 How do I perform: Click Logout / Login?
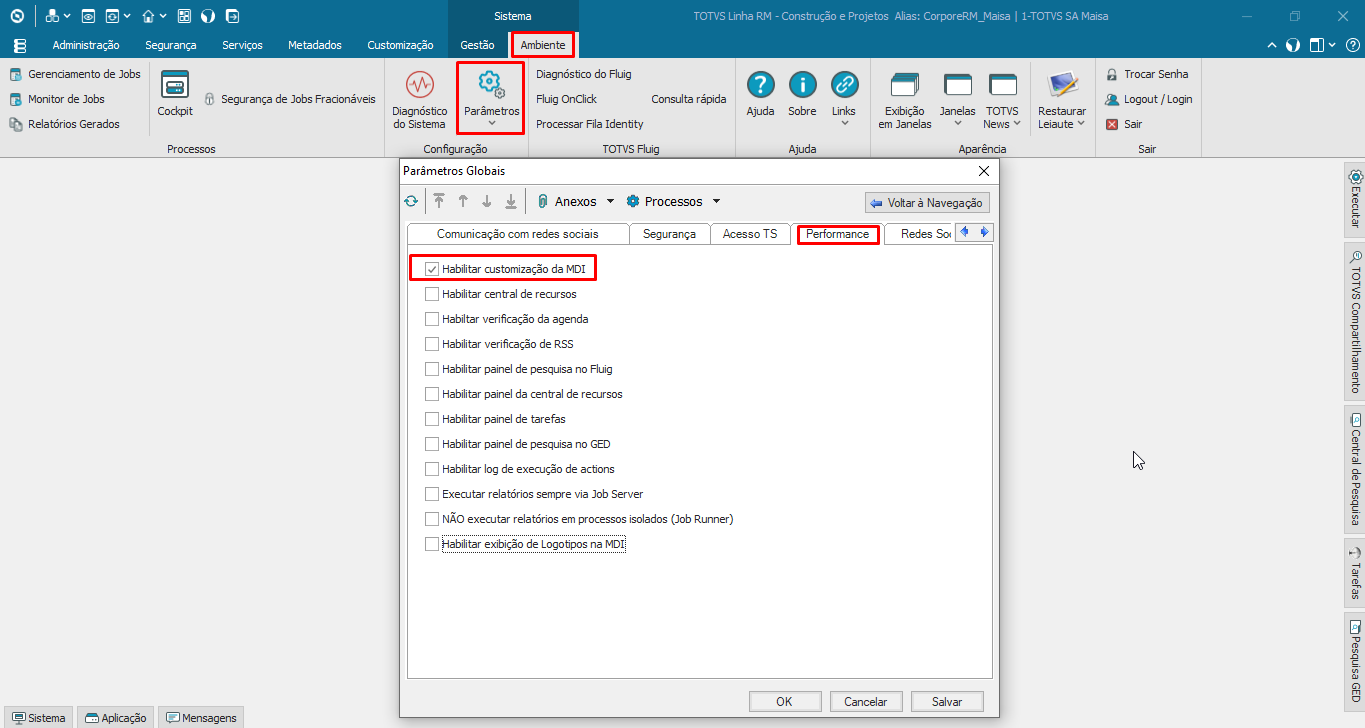1148,99
